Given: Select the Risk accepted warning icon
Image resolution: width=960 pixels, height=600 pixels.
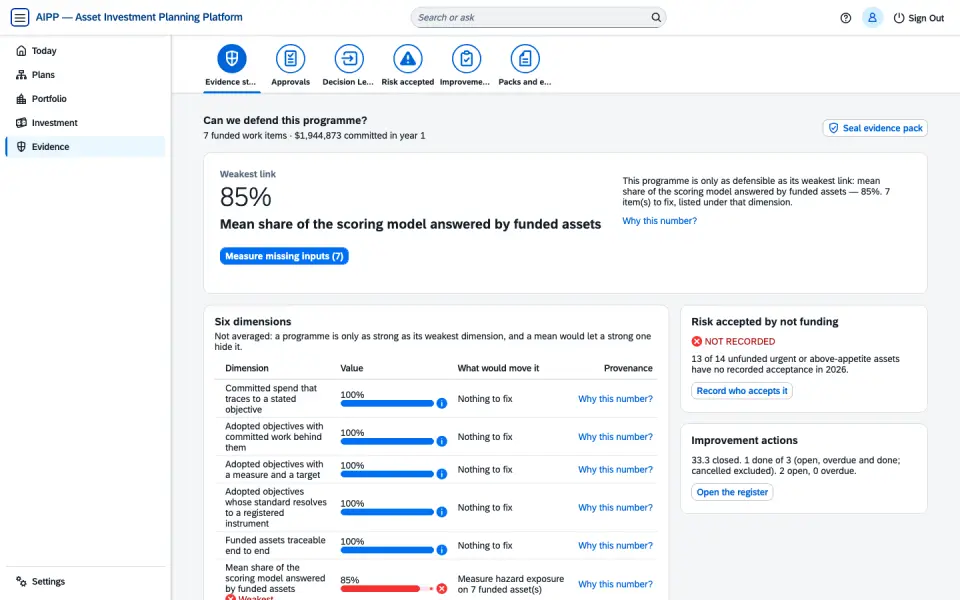Looking at the screenshot, I should click(x=408, y=58).
